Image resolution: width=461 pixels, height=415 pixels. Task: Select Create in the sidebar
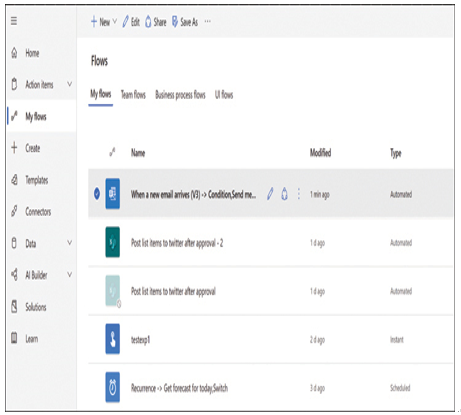pos(33,148)
